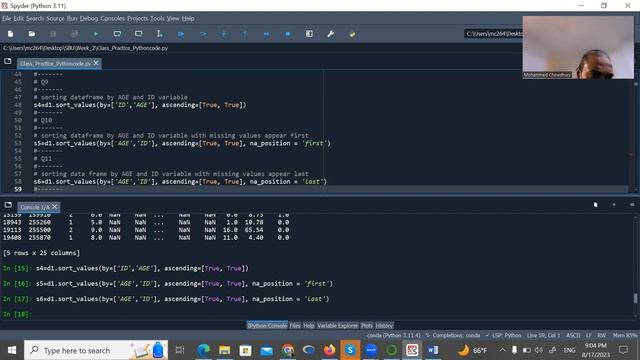Click Run cell and advance icon
This screenshot has height=360, width=640.
138,34
